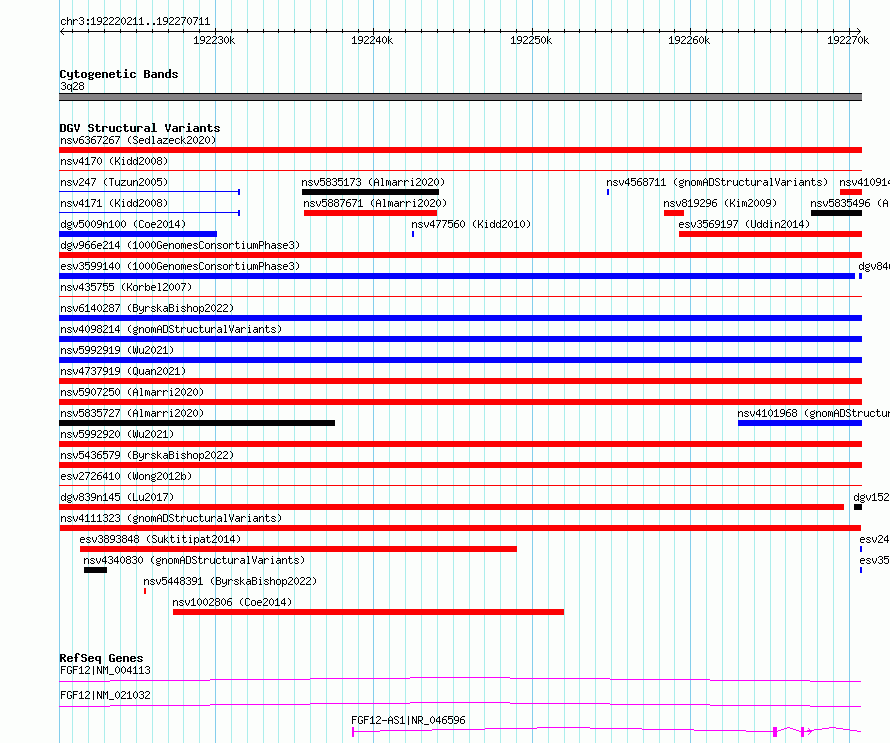
Task: Open esv2726410 (Wong2012b) variant
Action: pyautogui.click(x=126, y=476)
